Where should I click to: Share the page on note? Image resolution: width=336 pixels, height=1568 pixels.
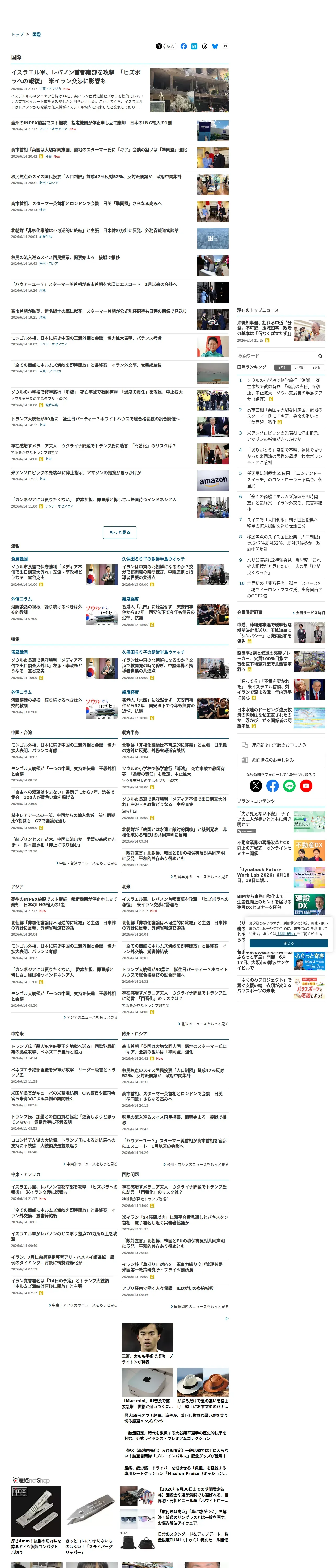tap(225, 46)
